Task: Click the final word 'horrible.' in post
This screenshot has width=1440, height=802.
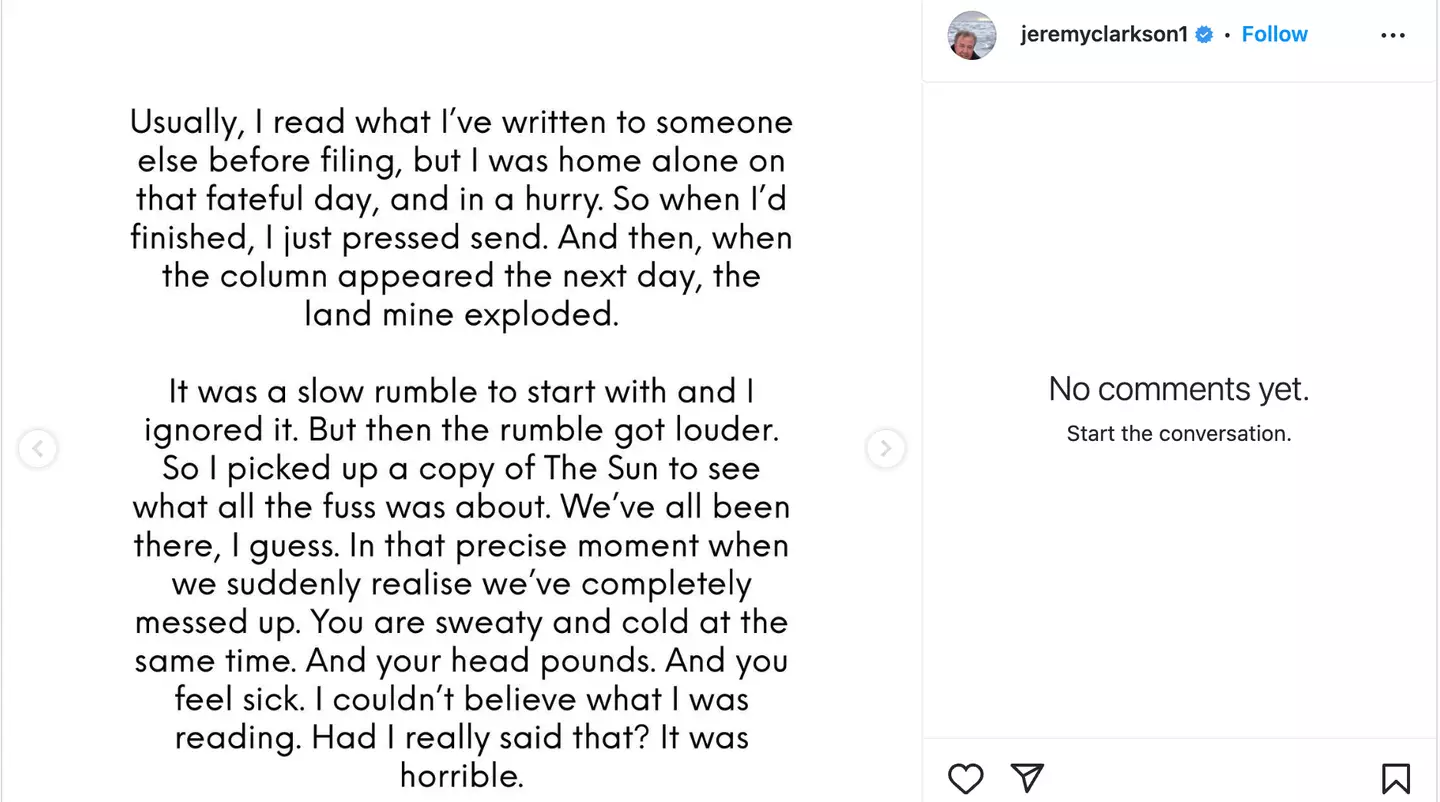Action: (461, 775)
